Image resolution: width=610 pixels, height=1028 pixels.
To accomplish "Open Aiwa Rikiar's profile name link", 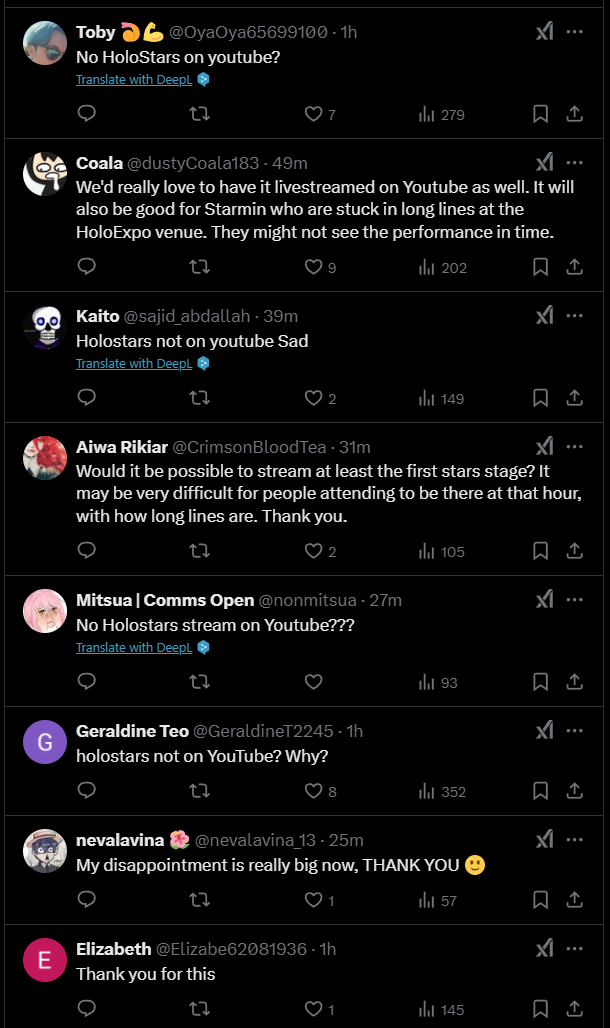I will pyautogui.click(x=122, y=447).
